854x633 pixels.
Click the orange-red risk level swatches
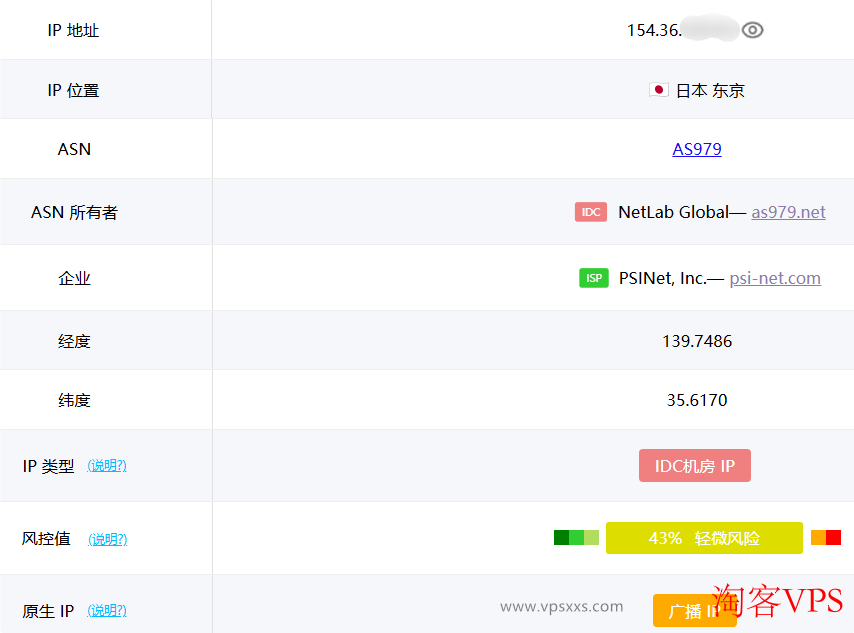pos(826,538)
